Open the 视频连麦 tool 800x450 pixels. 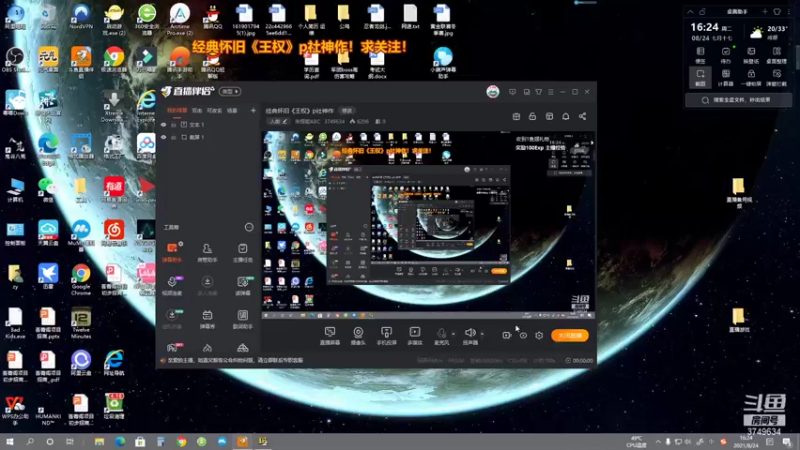[x=172, y=285]
